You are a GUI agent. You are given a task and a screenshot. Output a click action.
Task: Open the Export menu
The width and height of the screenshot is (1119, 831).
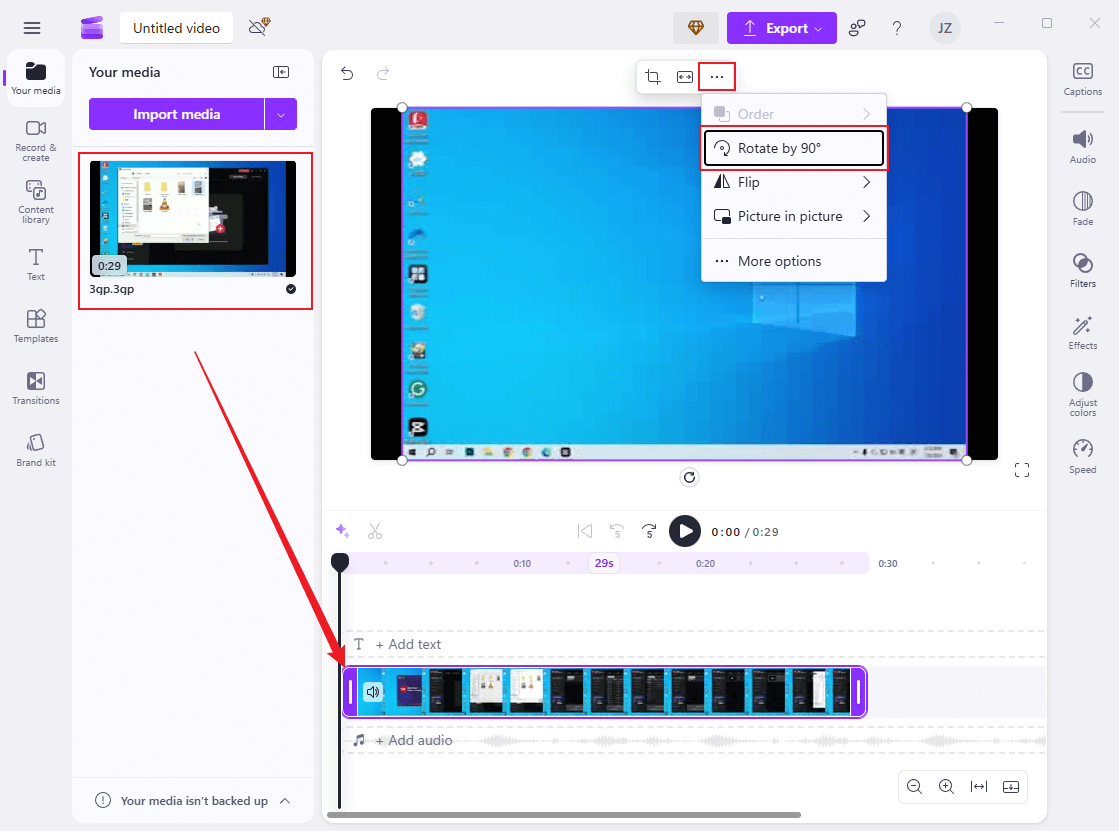point(781,28)
